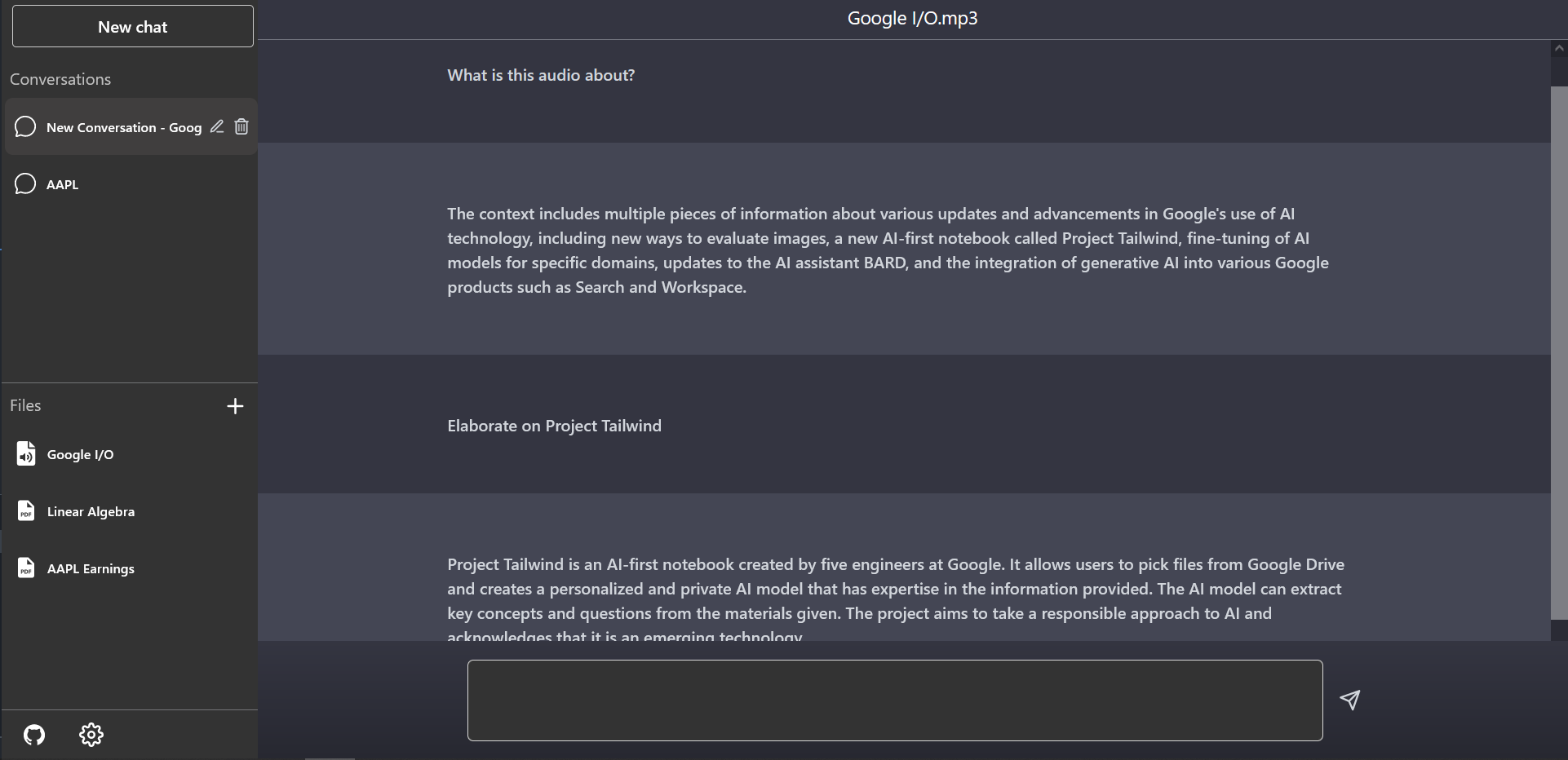Click the scroll up arrow of chat
1568x760 pixels.
point(1558,48)
